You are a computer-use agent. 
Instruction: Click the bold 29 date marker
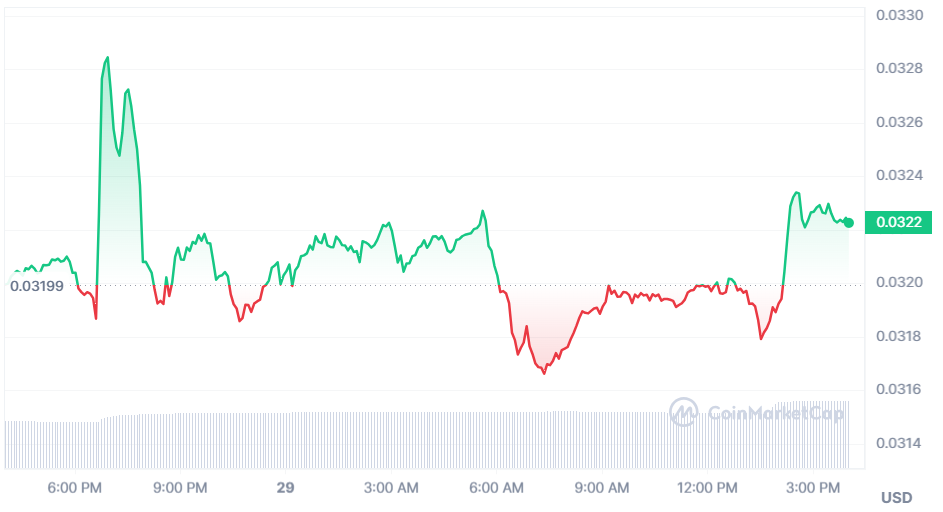tap(286, 488)
